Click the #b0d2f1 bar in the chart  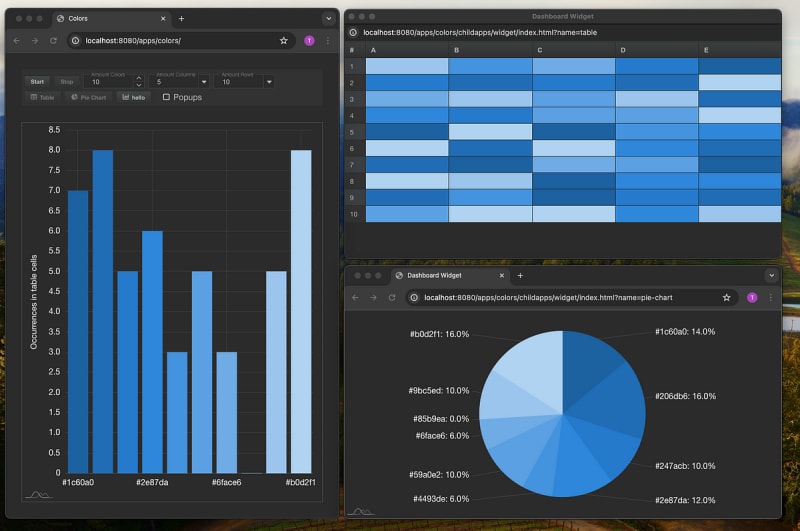[301, 311]
